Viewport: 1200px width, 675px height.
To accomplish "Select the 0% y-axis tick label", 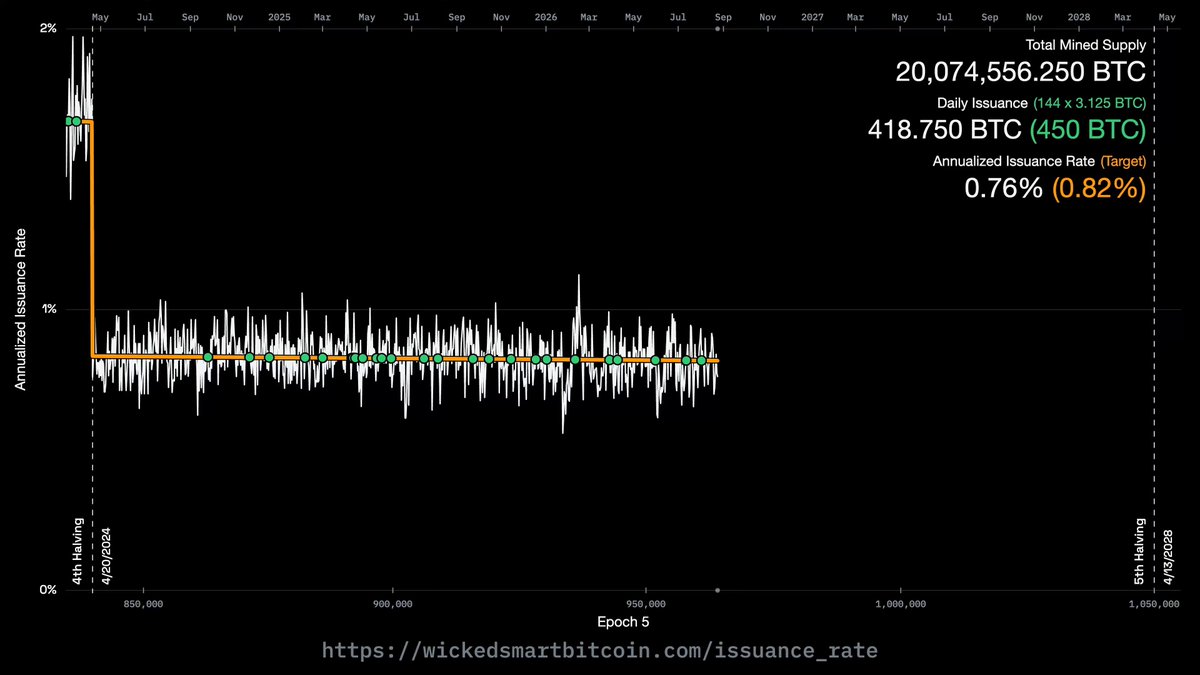I will [48, 590].
